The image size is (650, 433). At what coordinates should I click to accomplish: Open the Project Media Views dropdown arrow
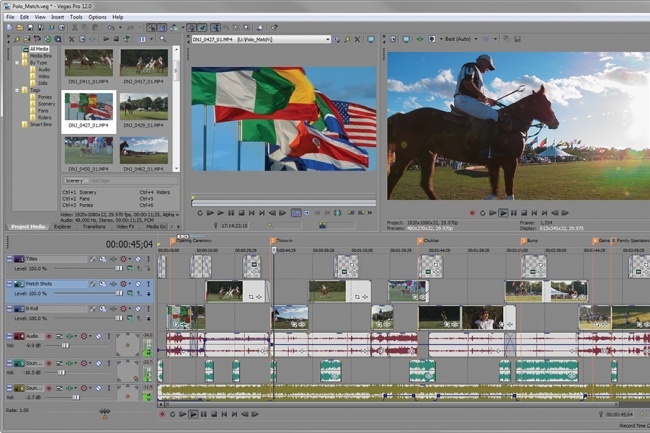point(151,39)
